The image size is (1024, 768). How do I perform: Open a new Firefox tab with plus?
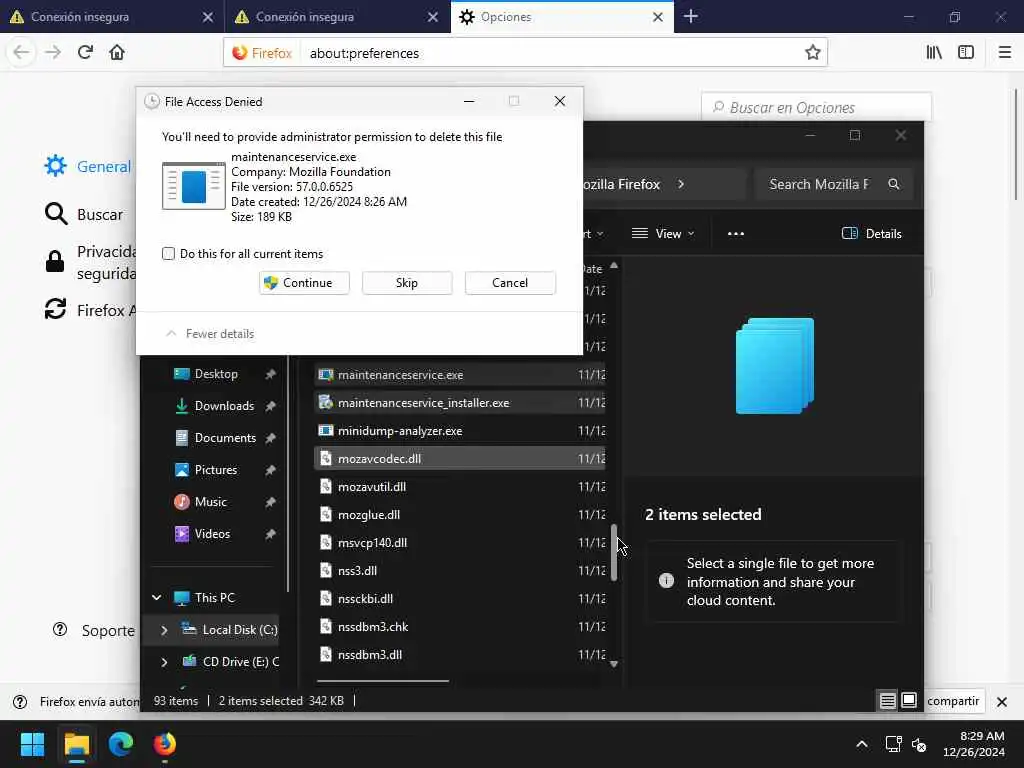click(x=690, y=16)
